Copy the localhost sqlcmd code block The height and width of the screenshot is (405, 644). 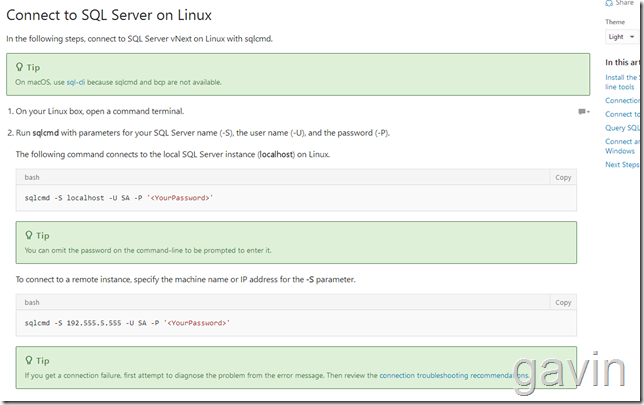tap(563, 177)
